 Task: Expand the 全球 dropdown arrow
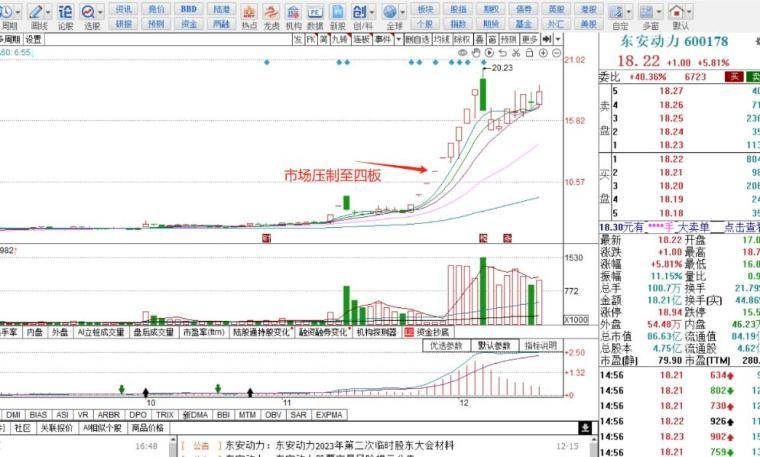(402, 12)
